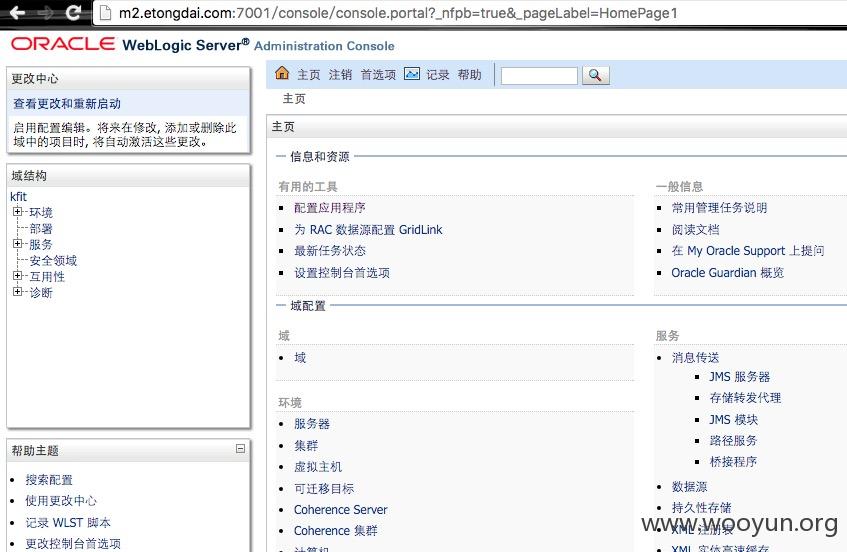Click the browser URL address bar
The image size is (847, 552).
coord(470,12)
